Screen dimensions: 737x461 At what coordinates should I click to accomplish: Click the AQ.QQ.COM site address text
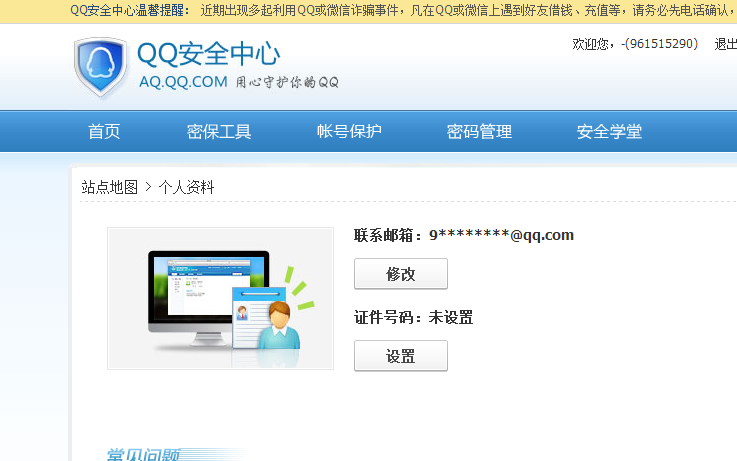(x=183, y=82)
